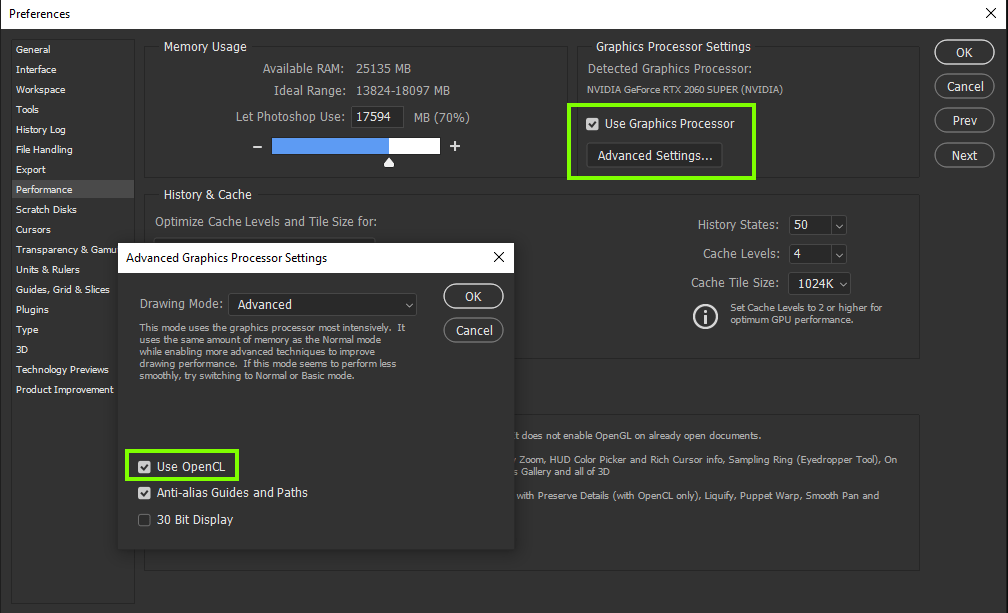Disable Use OpenCL
Viewport: 1008px width, 613px height.
[x=144, y=465]
